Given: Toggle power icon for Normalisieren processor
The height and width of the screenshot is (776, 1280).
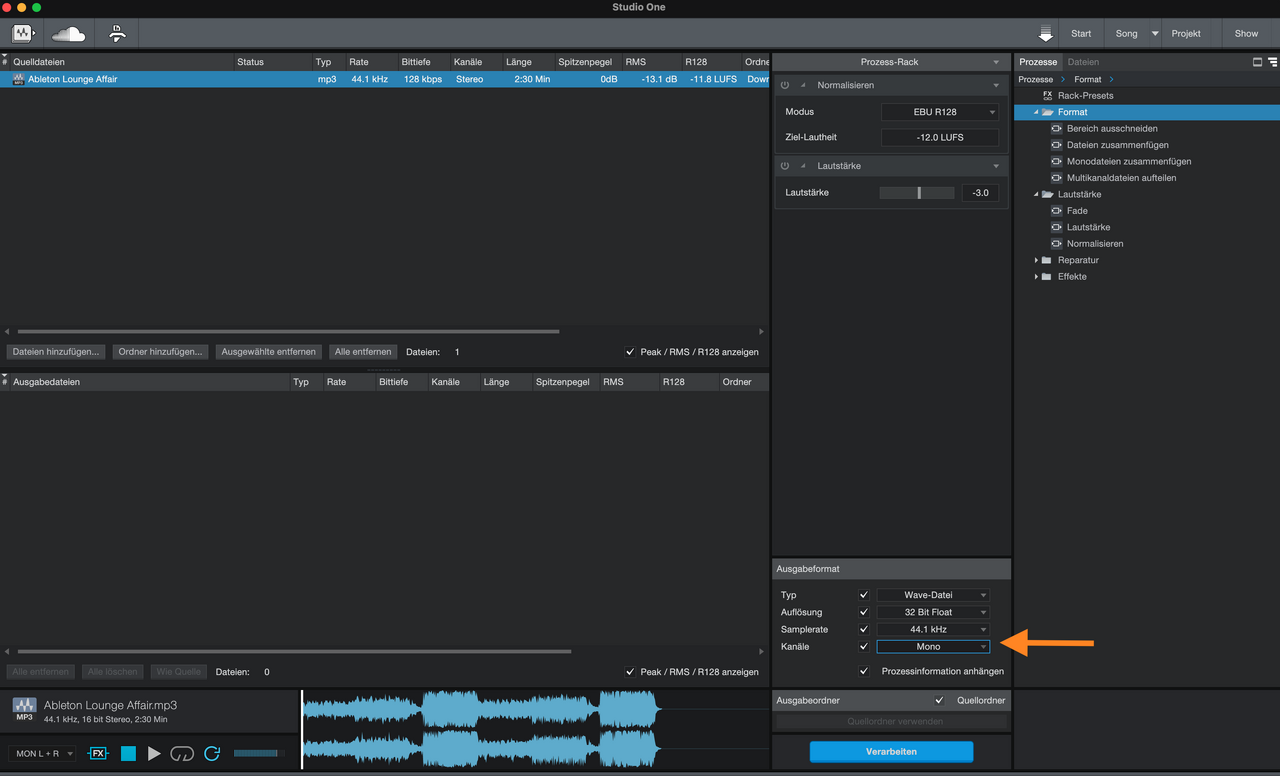Looking at the screenshot, I should coord(785,86).
